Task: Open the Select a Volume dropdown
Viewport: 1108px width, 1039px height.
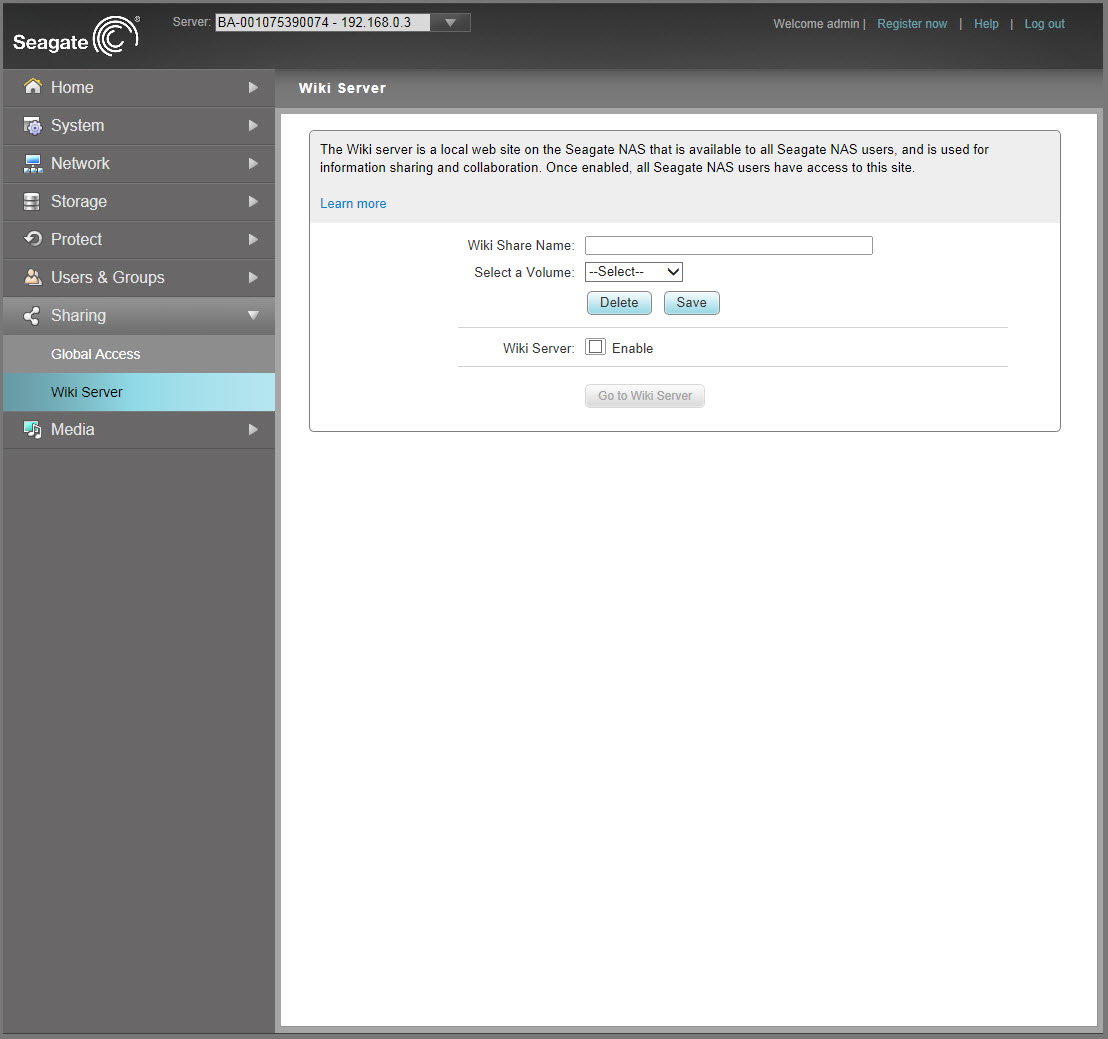Action: coord(634,271)
